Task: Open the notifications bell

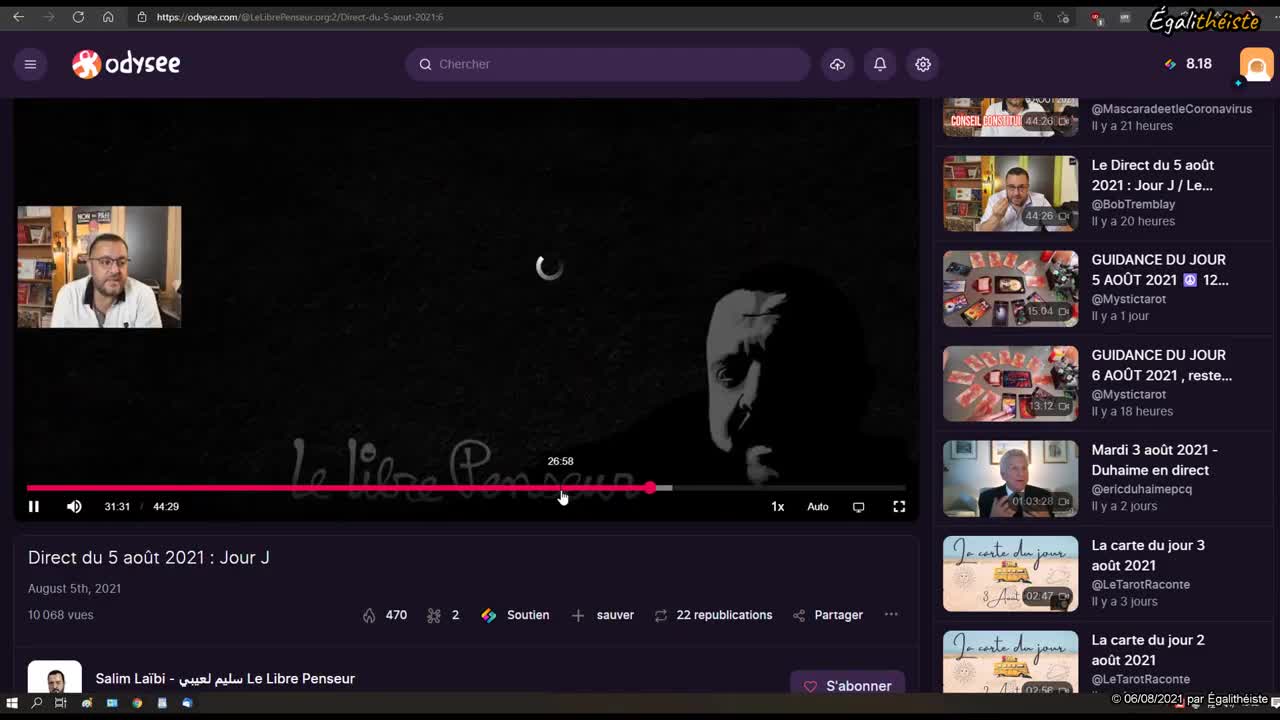Action: 880,64
